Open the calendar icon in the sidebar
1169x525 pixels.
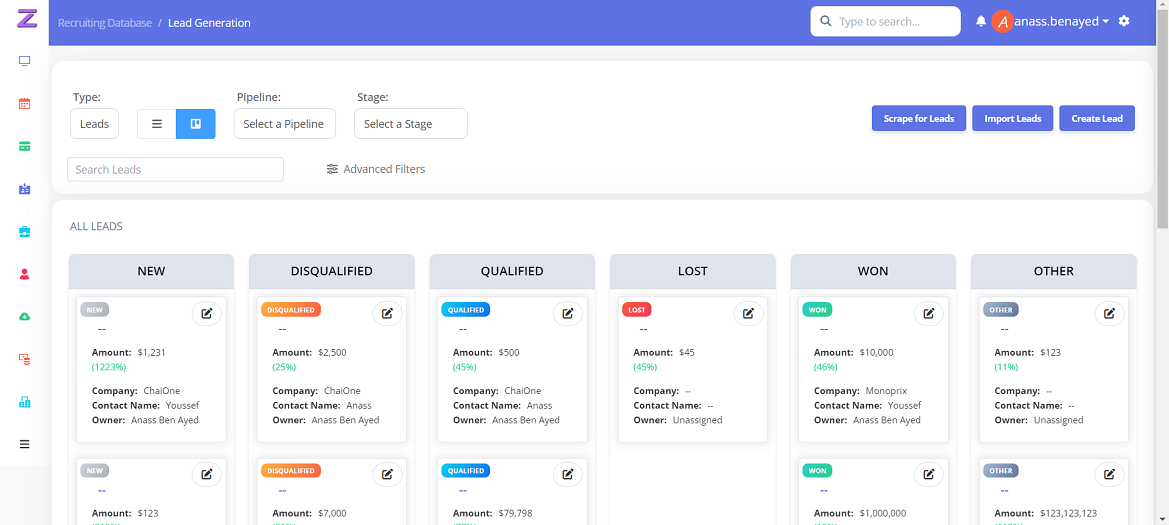point(25,103)
